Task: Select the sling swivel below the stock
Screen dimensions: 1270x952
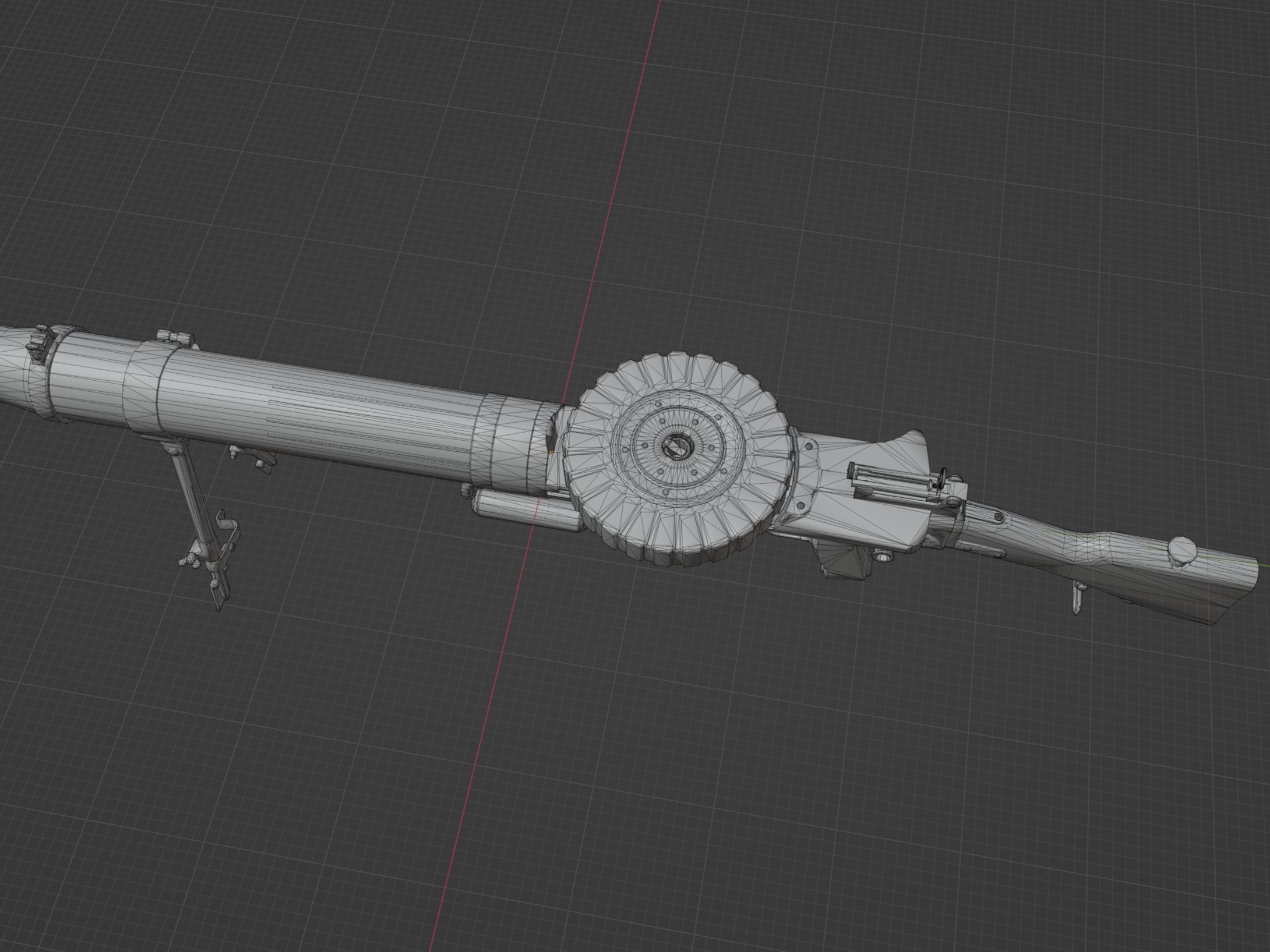Action: pyautogui.click(x=1077, y=598)
